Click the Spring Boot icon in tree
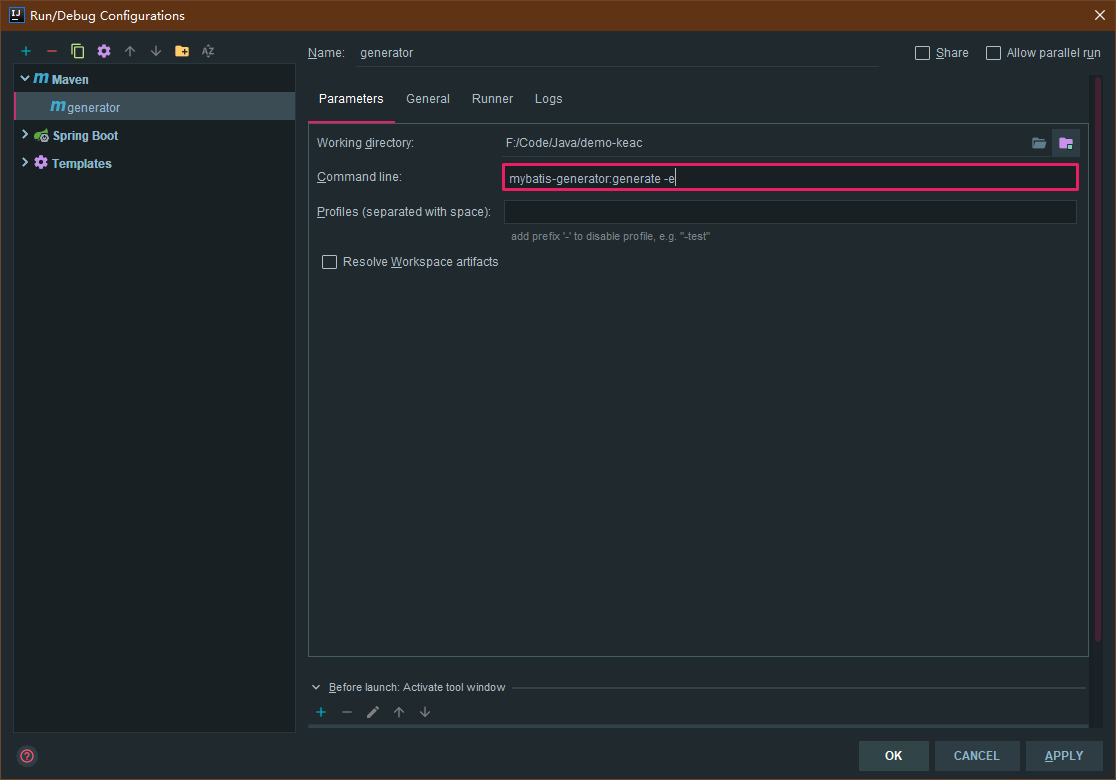 click(x=41, y=135)
